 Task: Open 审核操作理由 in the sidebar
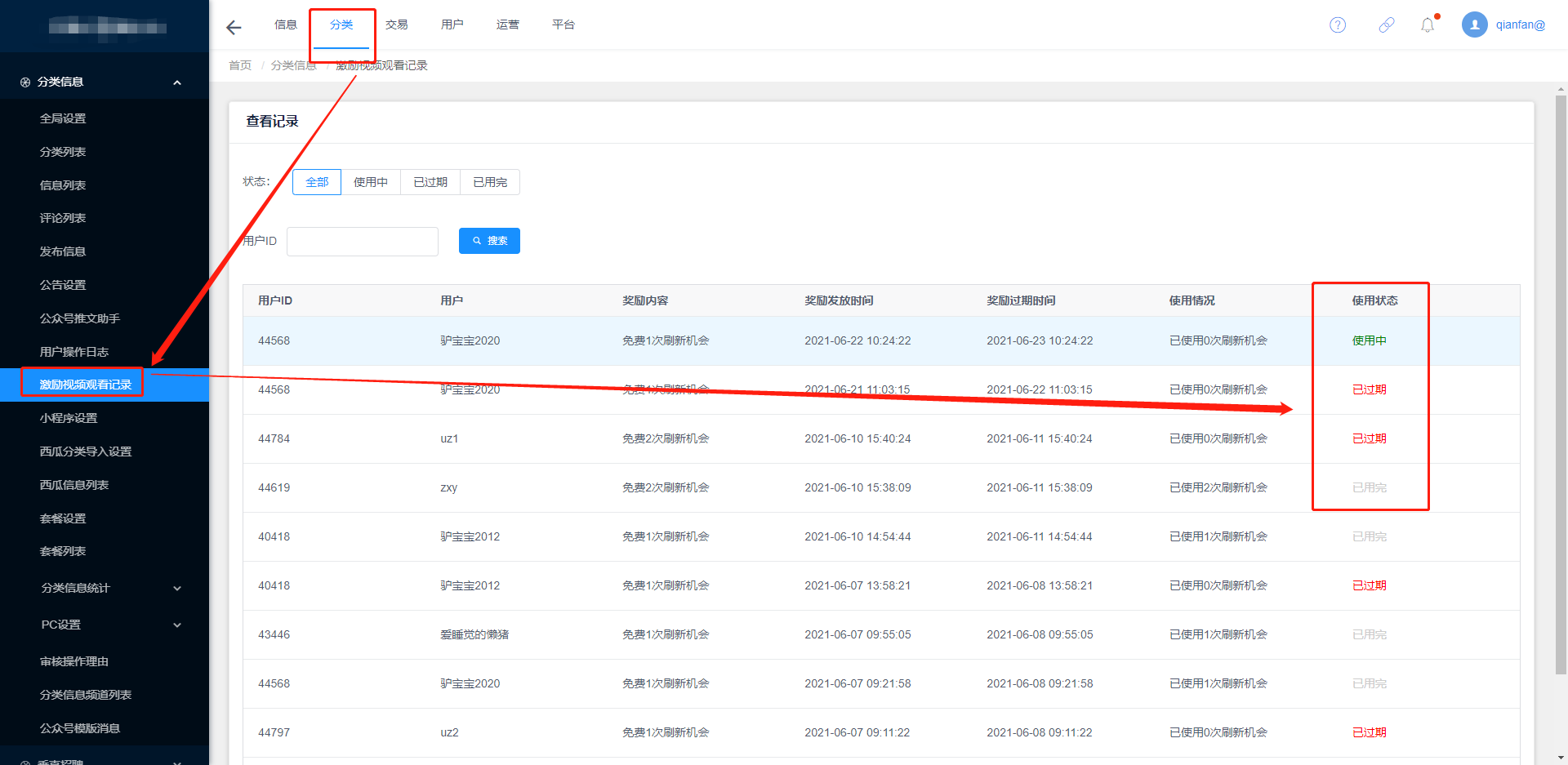[74, 661]
